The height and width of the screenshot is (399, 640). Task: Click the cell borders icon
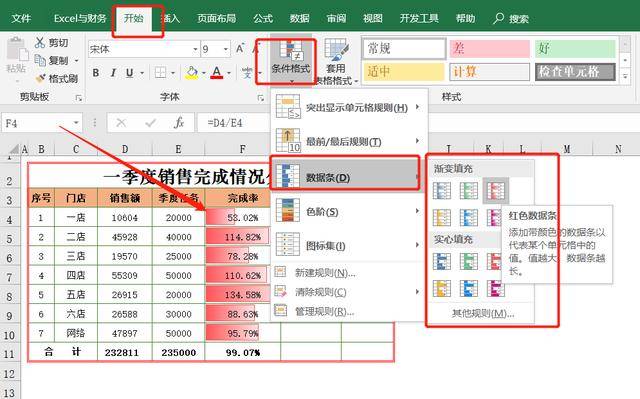pos(160,73)
